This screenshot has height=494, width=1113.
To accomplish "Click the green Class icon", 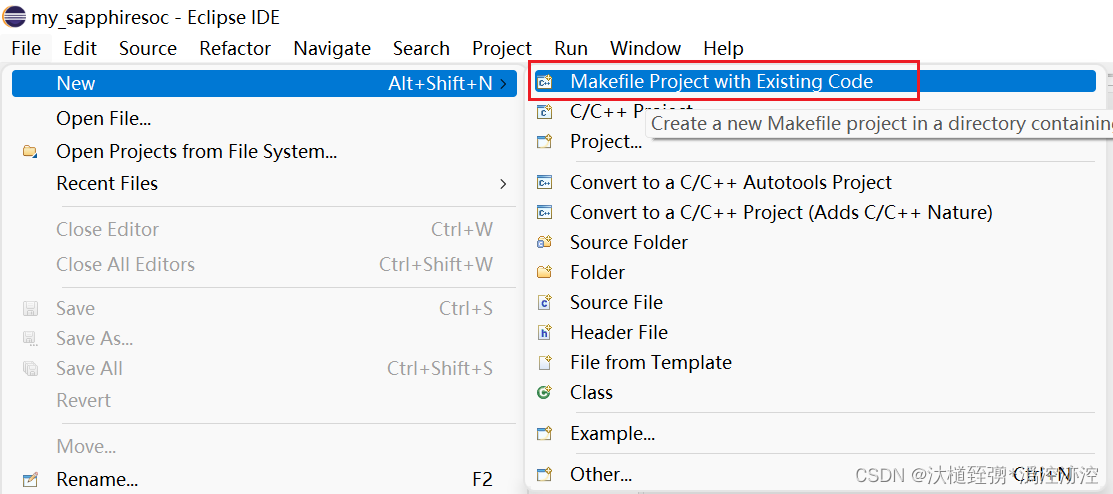I will [544, 392].
